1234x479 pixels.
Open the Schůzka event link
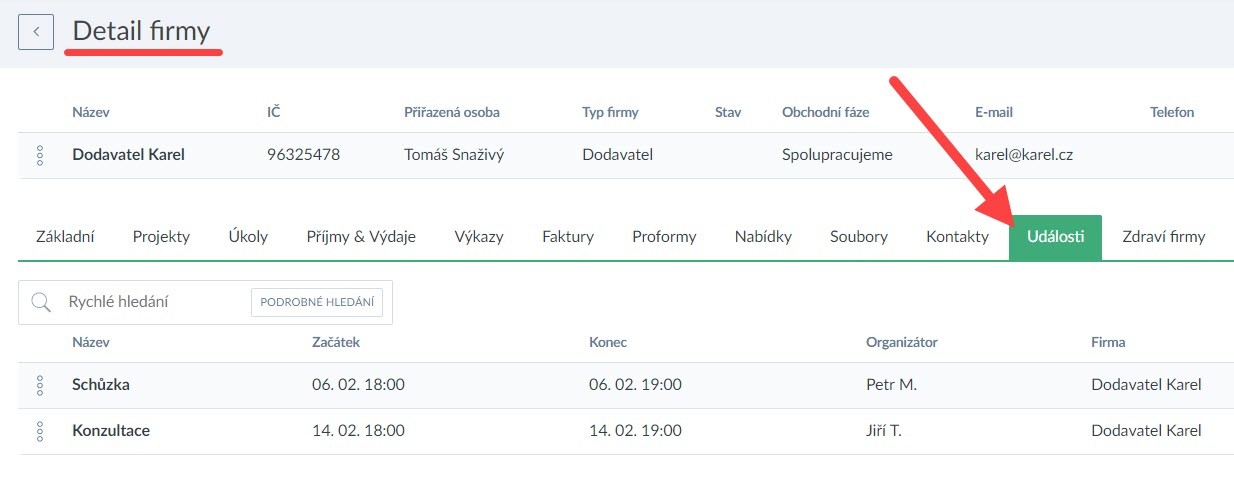[101, 385]
